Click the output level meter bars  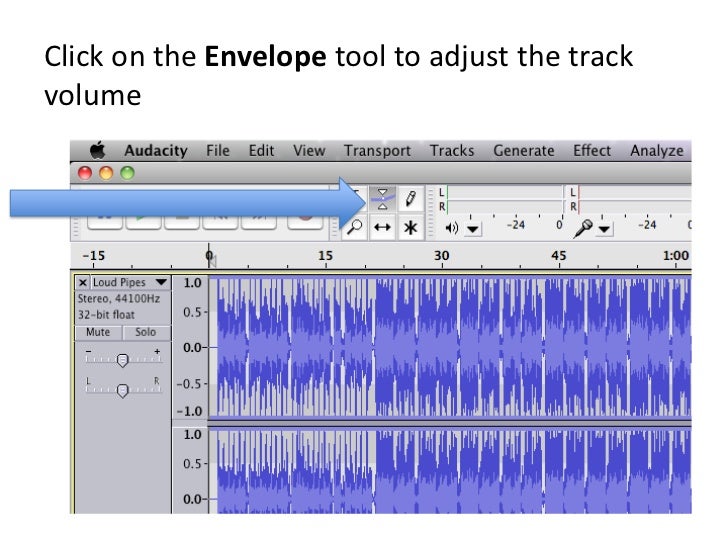point(504,200)
